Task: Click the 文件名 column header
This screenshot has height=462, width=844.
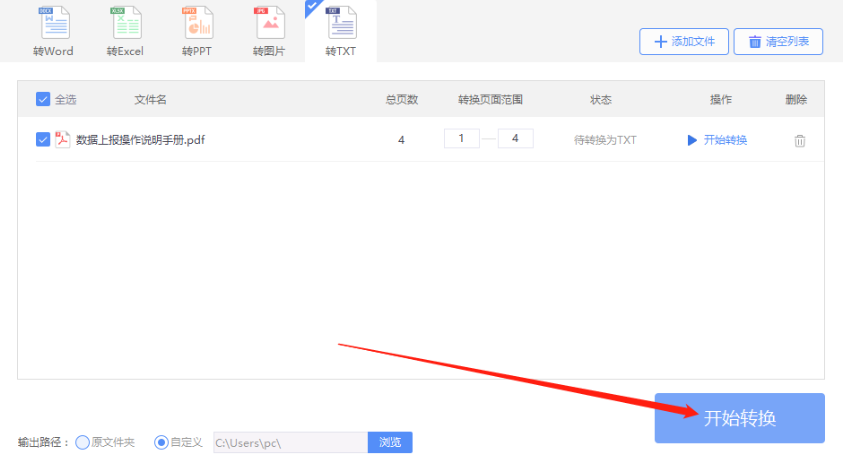Action: click(x=150, y=100)
